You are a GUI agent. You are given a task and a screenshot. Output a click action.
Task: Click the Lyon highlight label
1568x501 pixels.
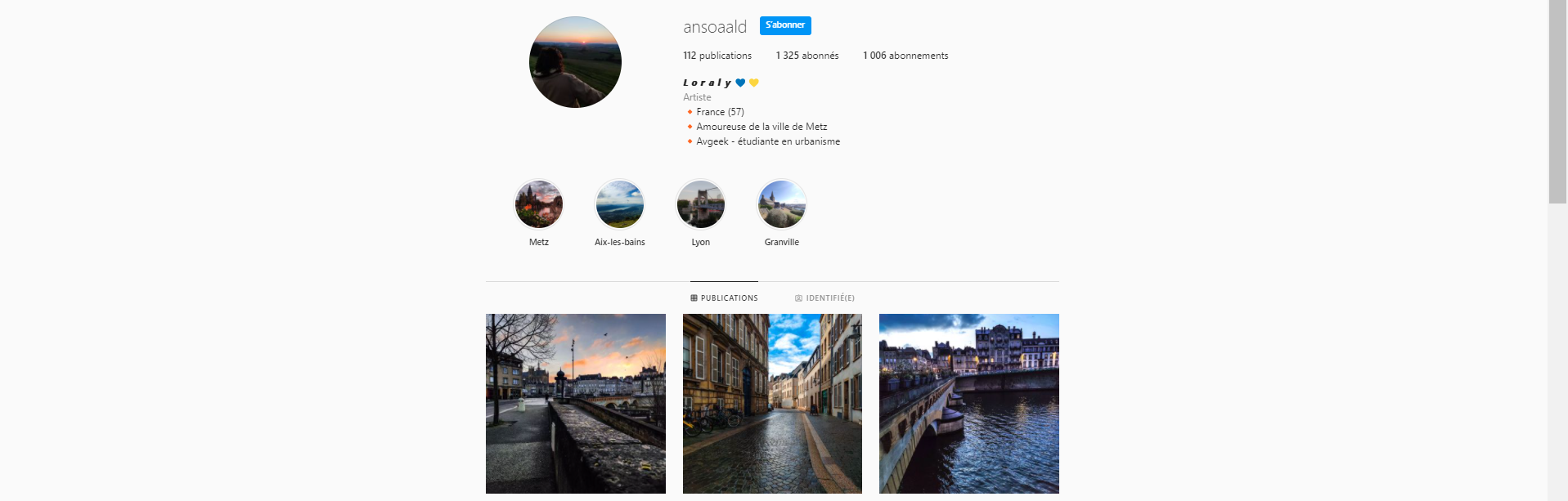pyautogui.click(x=701, y=242)
